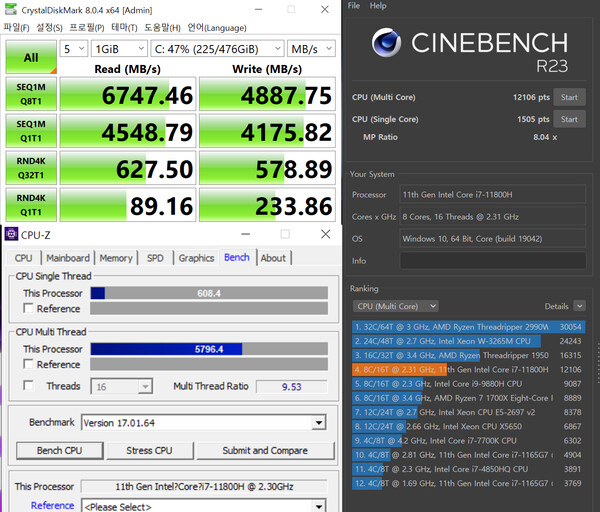Open the Reference <Please Select> dropdown
The height and width of the screenshot is (512, 600).
[204, 506]
